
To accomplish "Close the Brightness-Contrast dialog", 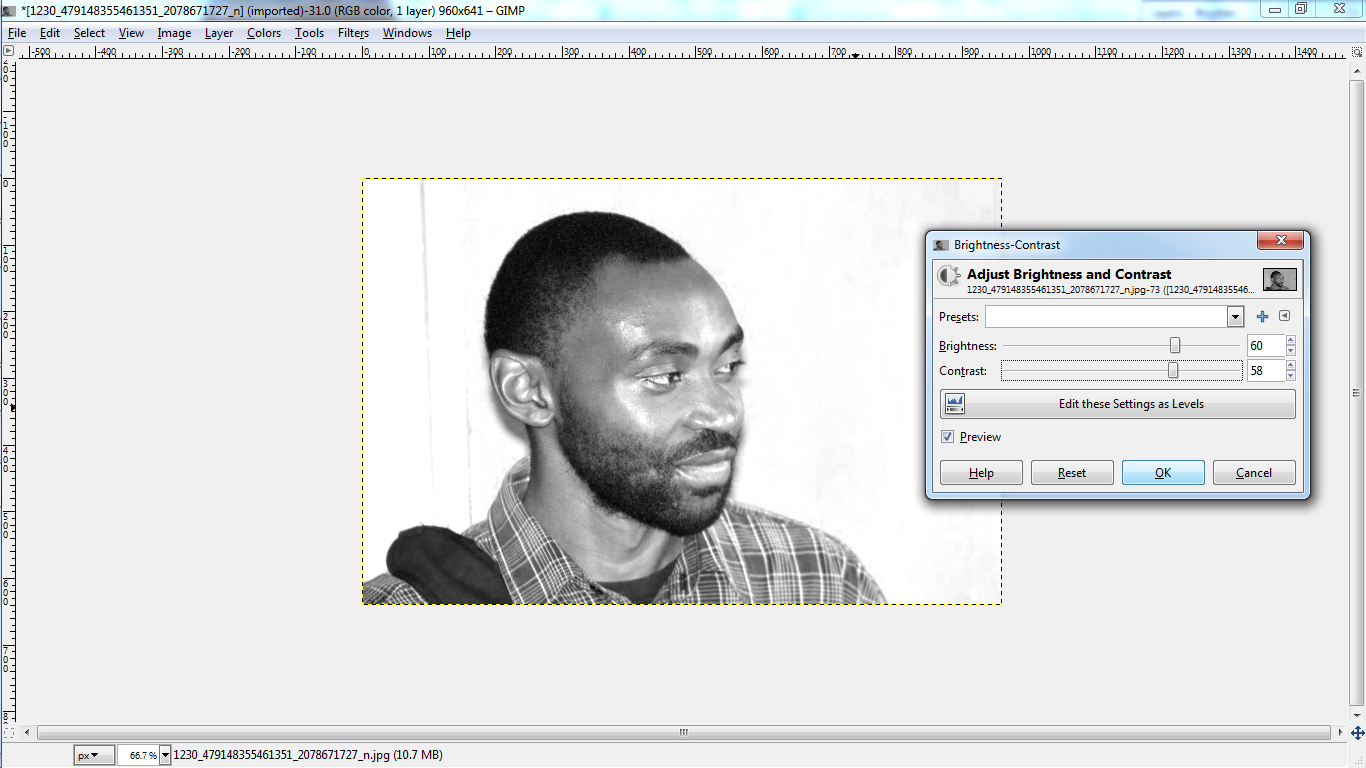I will pyautogui.click(x=1281, y=241).
